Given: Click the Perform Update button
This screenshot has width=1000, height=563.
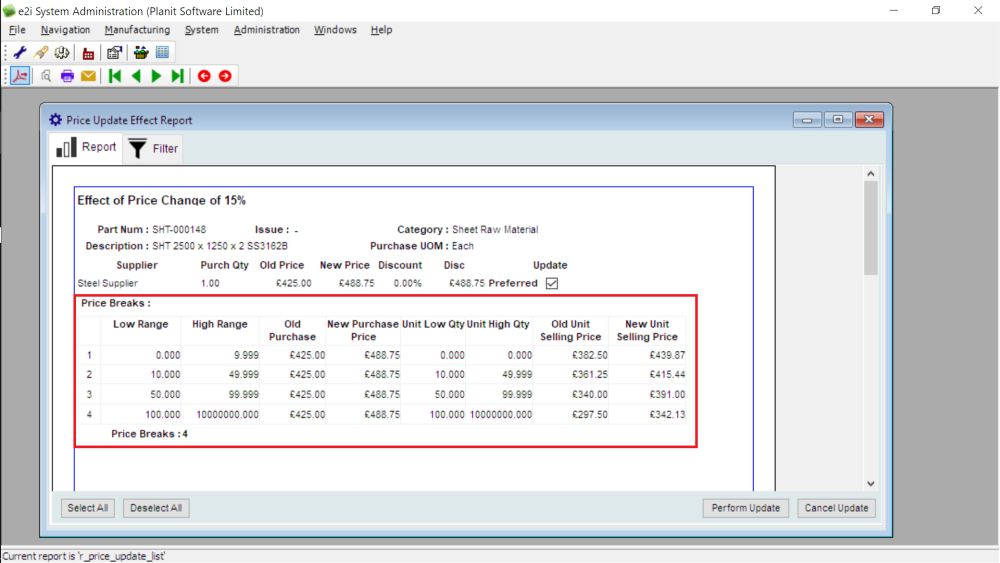Looking at the screenshot, I should 745,508.
